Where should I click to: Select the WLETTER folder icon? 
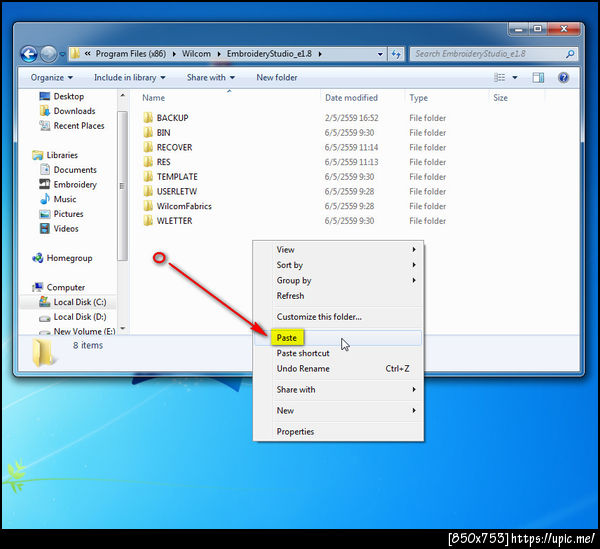point(148,221)
